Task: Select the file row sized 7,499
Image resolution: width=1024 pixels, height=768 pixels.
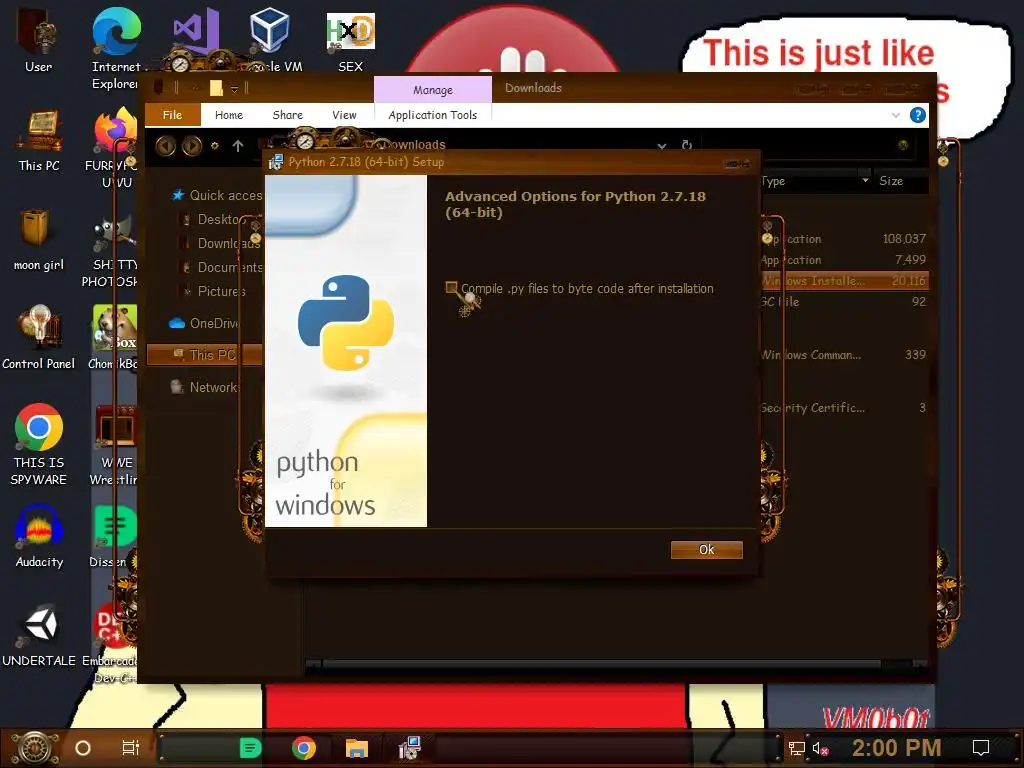Action: [x=844, y=260]
